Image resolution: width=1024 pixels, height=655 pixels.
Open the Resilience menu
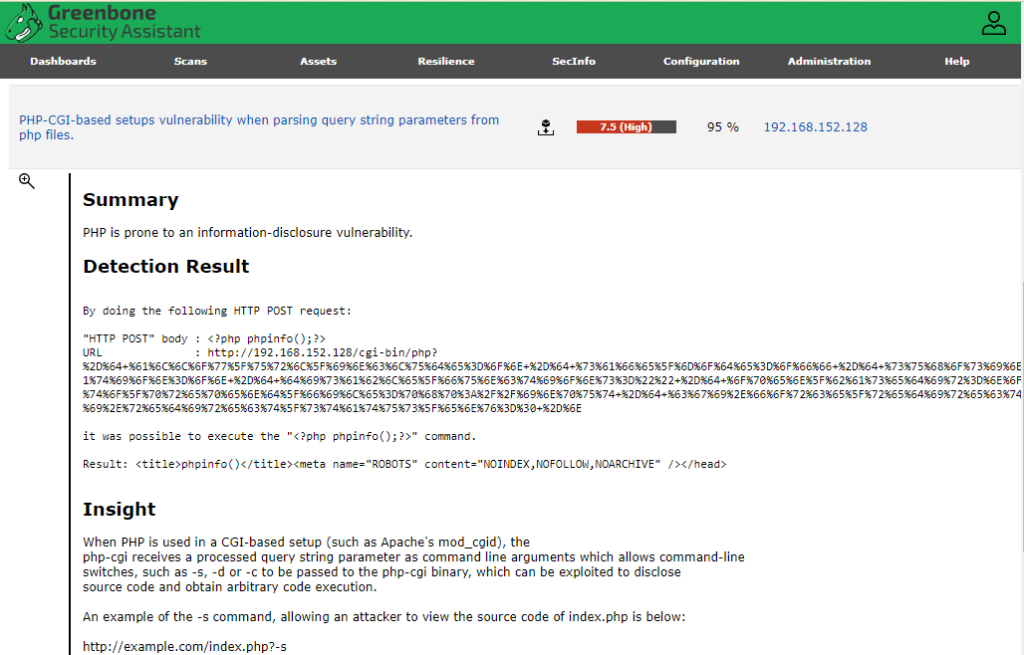446,61
